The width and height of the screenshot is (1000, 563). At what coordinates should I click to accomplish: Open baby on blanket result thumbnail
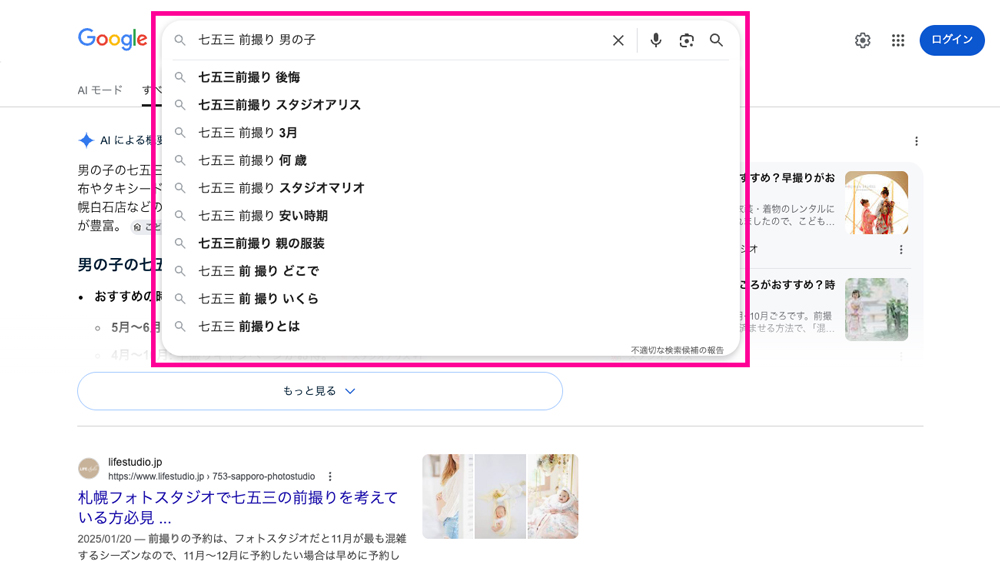pos(500,497)
